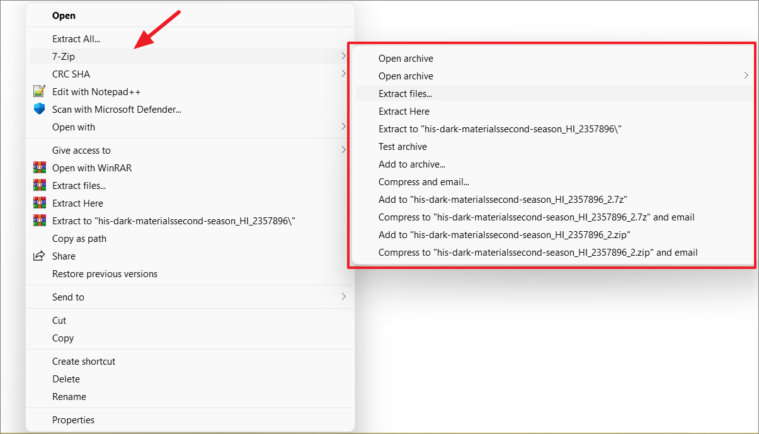Expand the Open with submenu chevron
Screen dimensions: 759x434
(343, 127)
